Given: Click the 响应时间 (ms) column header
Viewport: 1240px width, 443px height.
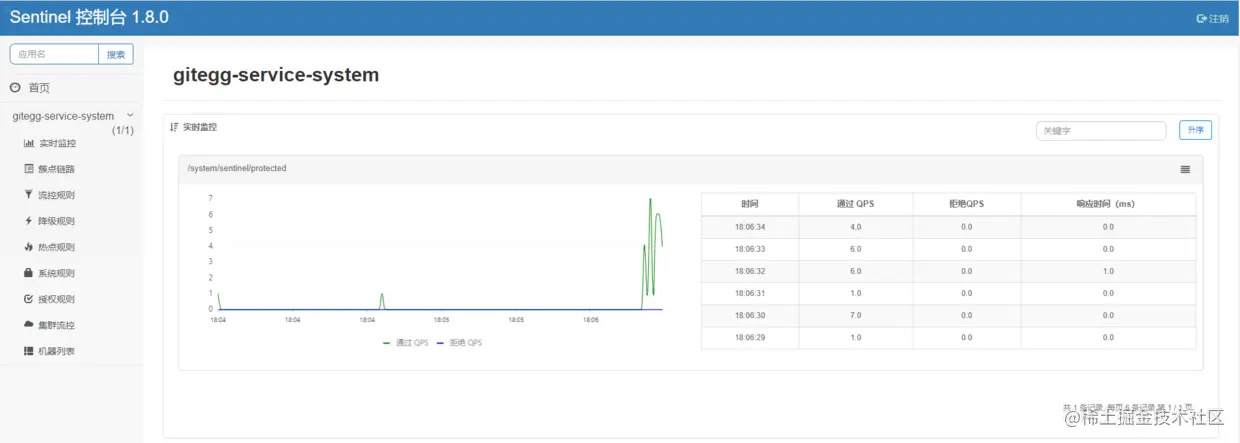Looking at the screenshot, I should 1108,204.
